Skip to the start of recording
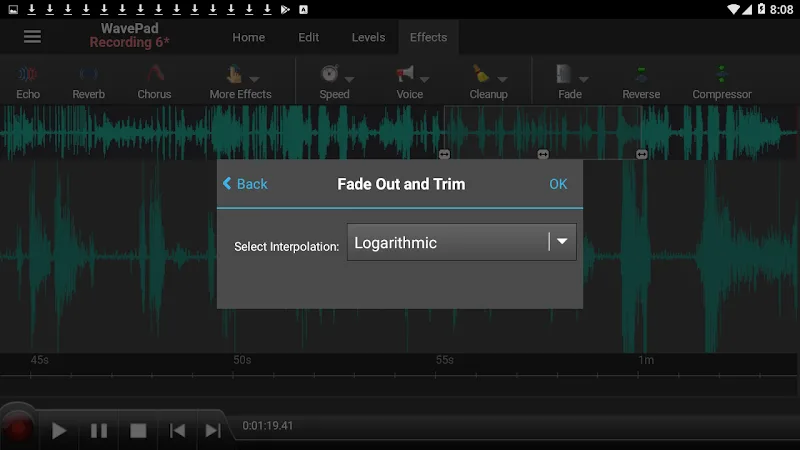Image resolution: width=800 pixels, height=450 pixels. [x=177, y=430]
